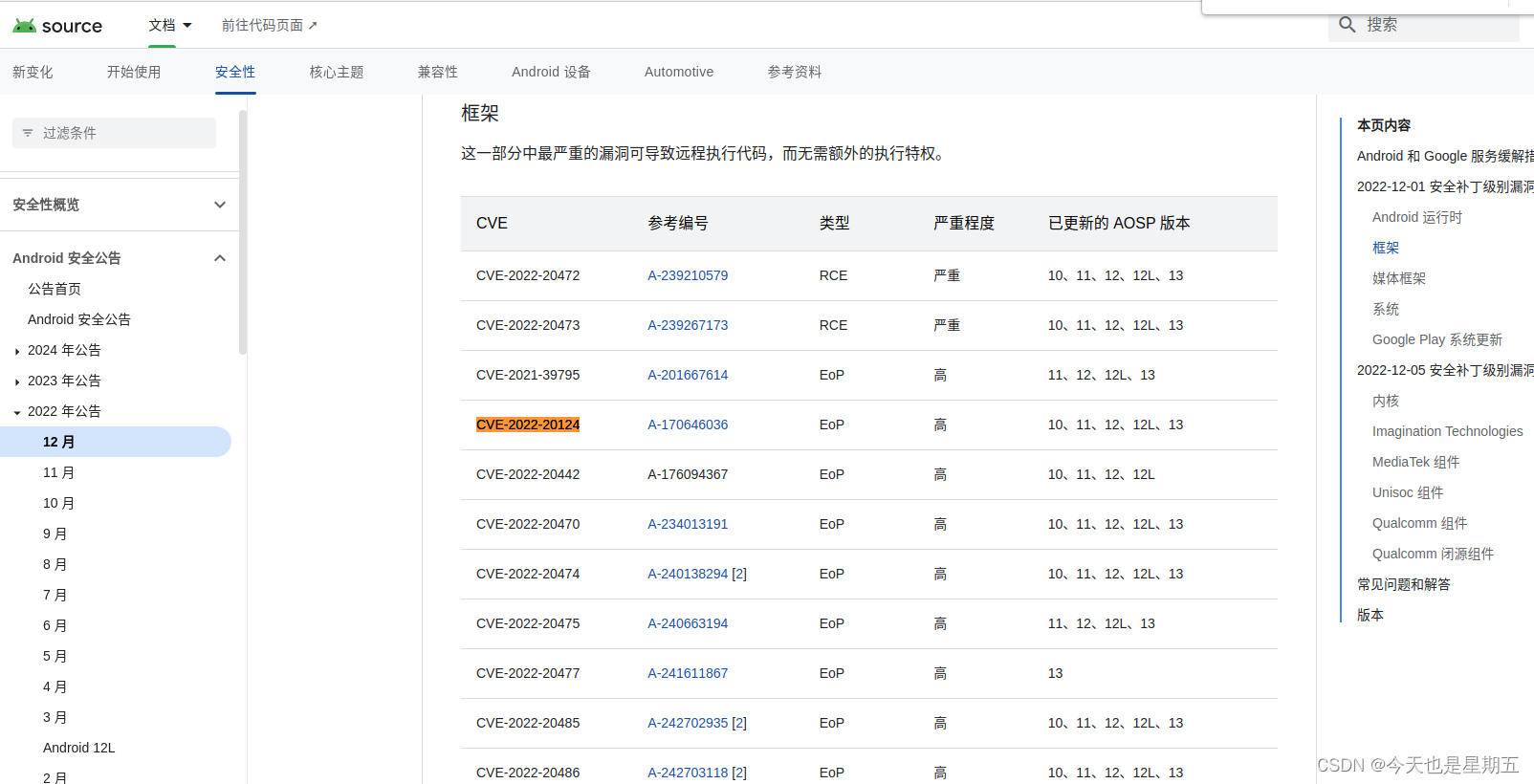
Task: Click the CVE-2022-20442 table cell
Action: pos(528,474)
